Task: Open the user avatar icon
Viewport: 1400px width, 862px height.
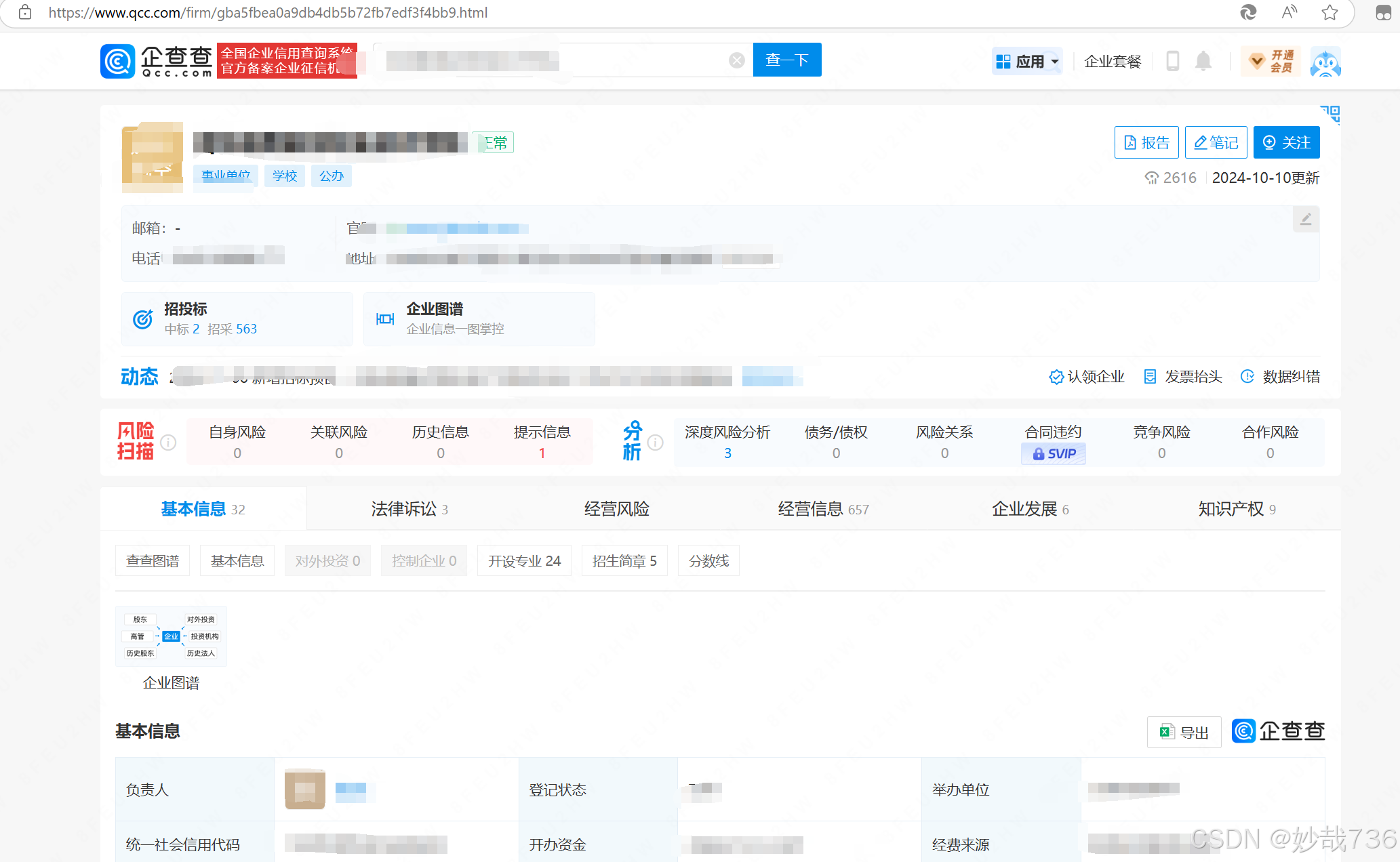Action: point(1325,62)
